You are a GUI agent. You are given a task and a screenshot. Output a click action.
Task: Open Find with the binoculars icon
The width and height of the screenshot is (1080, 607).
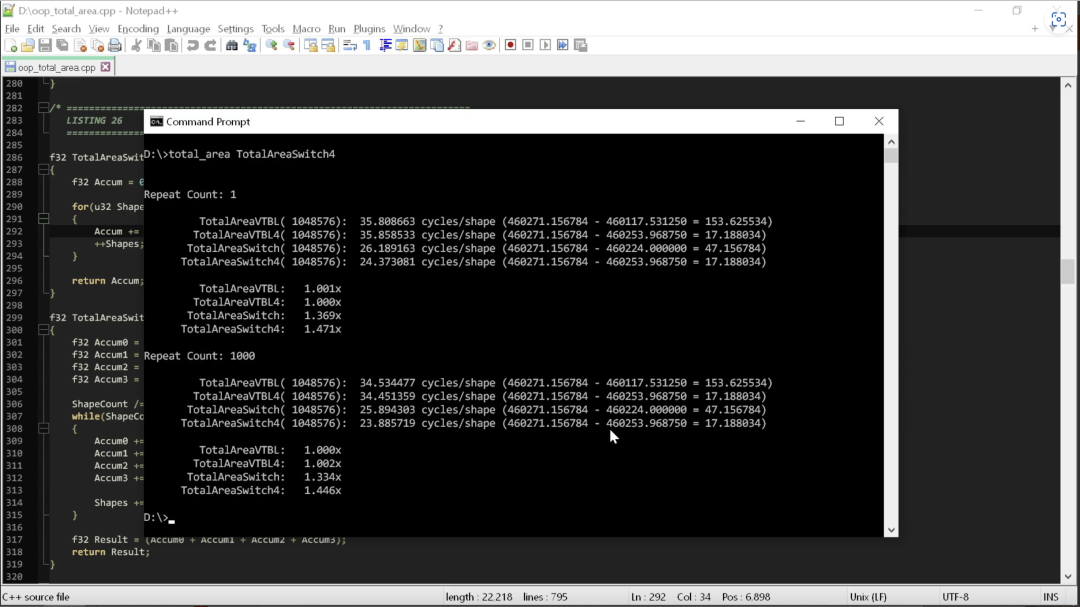232,45
